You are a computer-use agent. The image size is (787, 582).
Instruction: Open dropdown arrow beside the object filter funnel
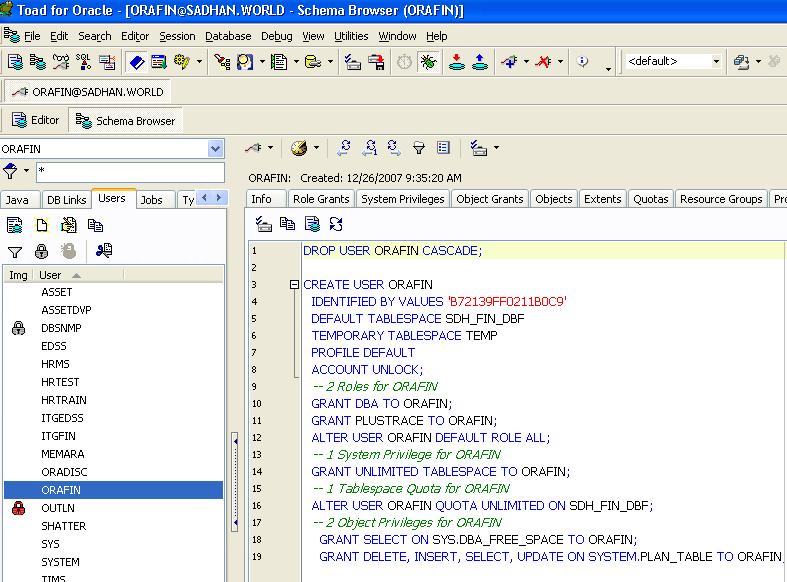pyautogui.click(x=26, y=171)
